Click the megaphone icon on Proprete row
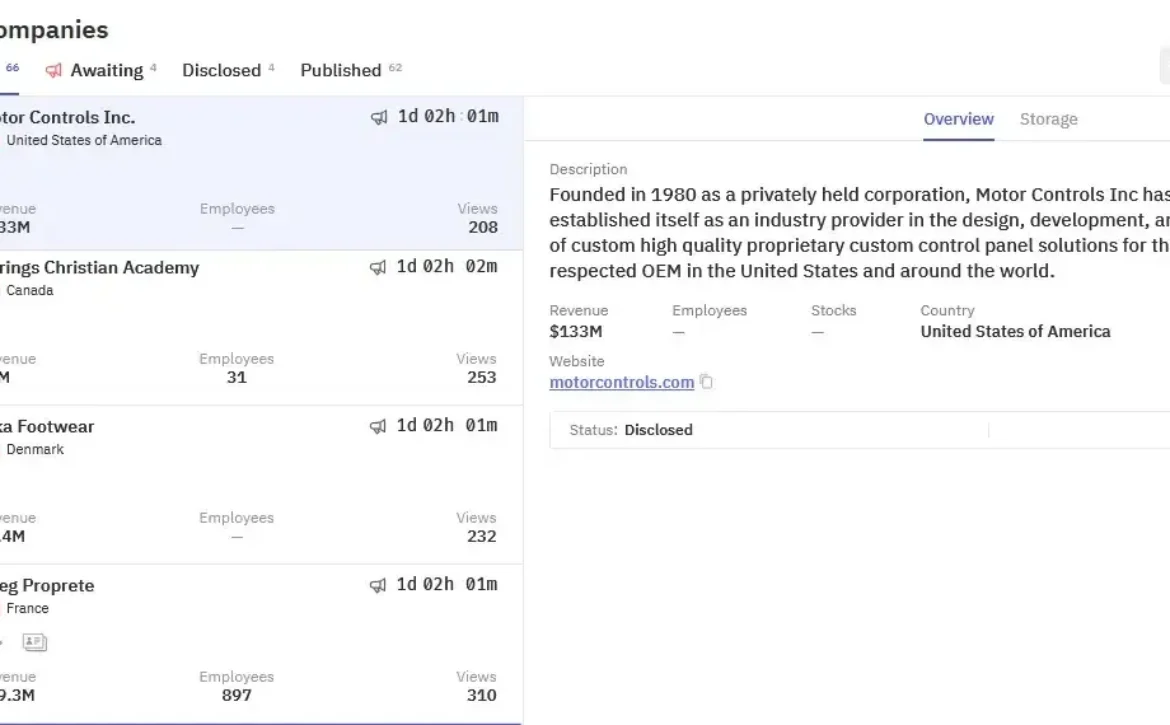1170x725 pixels. [379, 585]
